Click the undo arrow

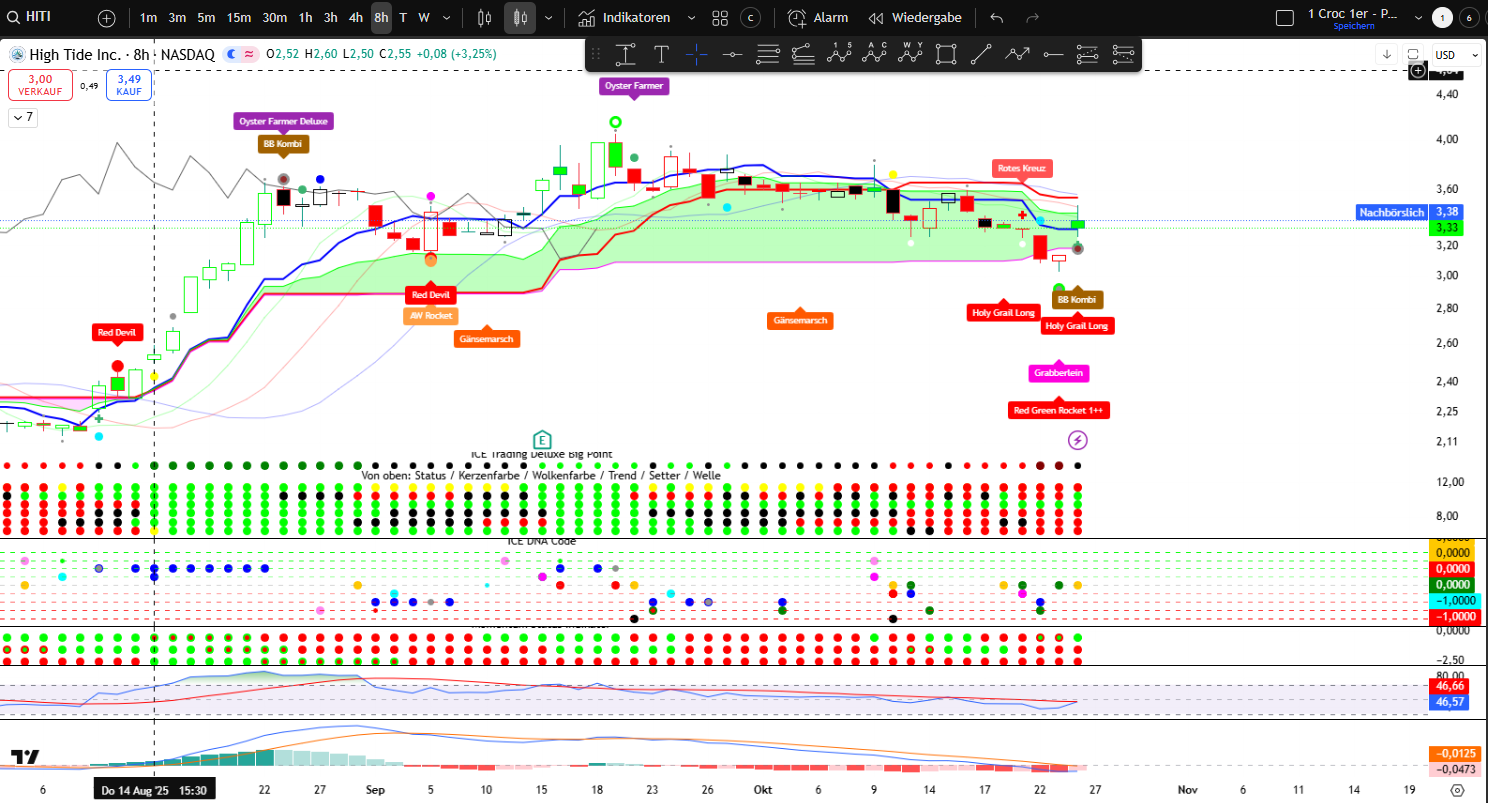tap(996, 18)
